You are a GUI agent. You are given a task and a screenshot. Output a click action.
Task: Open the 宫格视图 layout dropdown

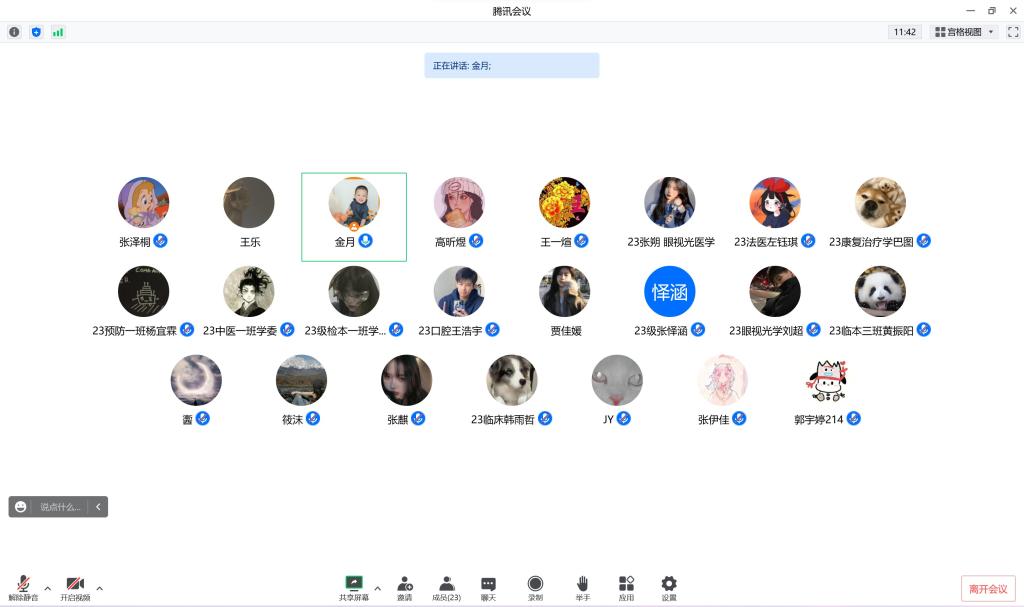(964, 32)
